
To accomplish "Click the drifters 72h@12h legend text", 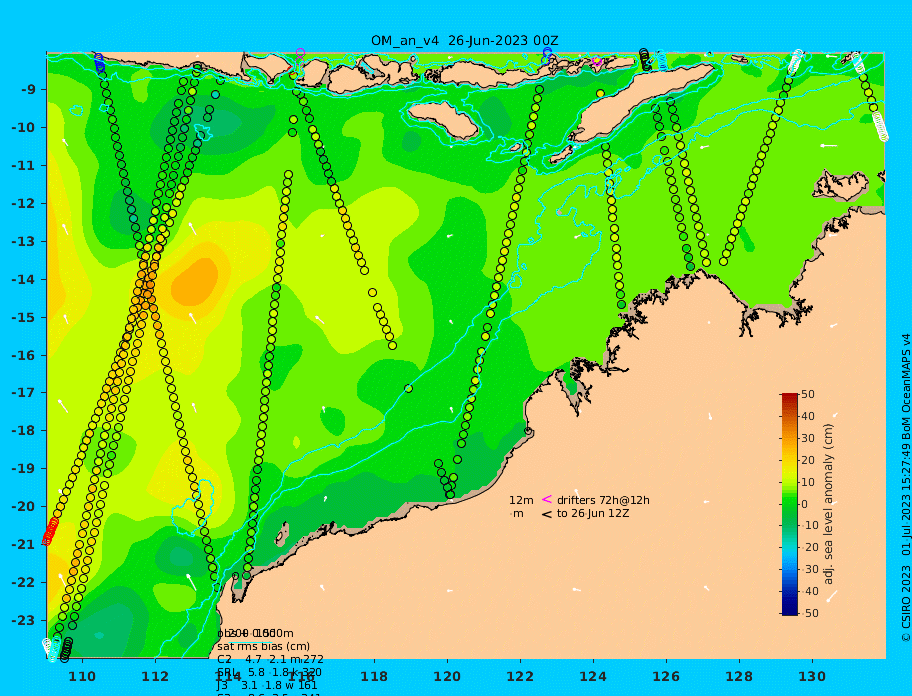I will point(603,500).
